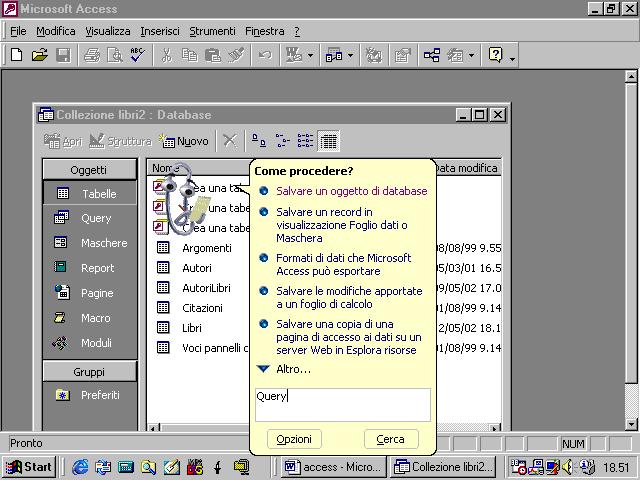Collapse the Oggetti group header
The image size is (640, 480).
[x=90, y=170]
